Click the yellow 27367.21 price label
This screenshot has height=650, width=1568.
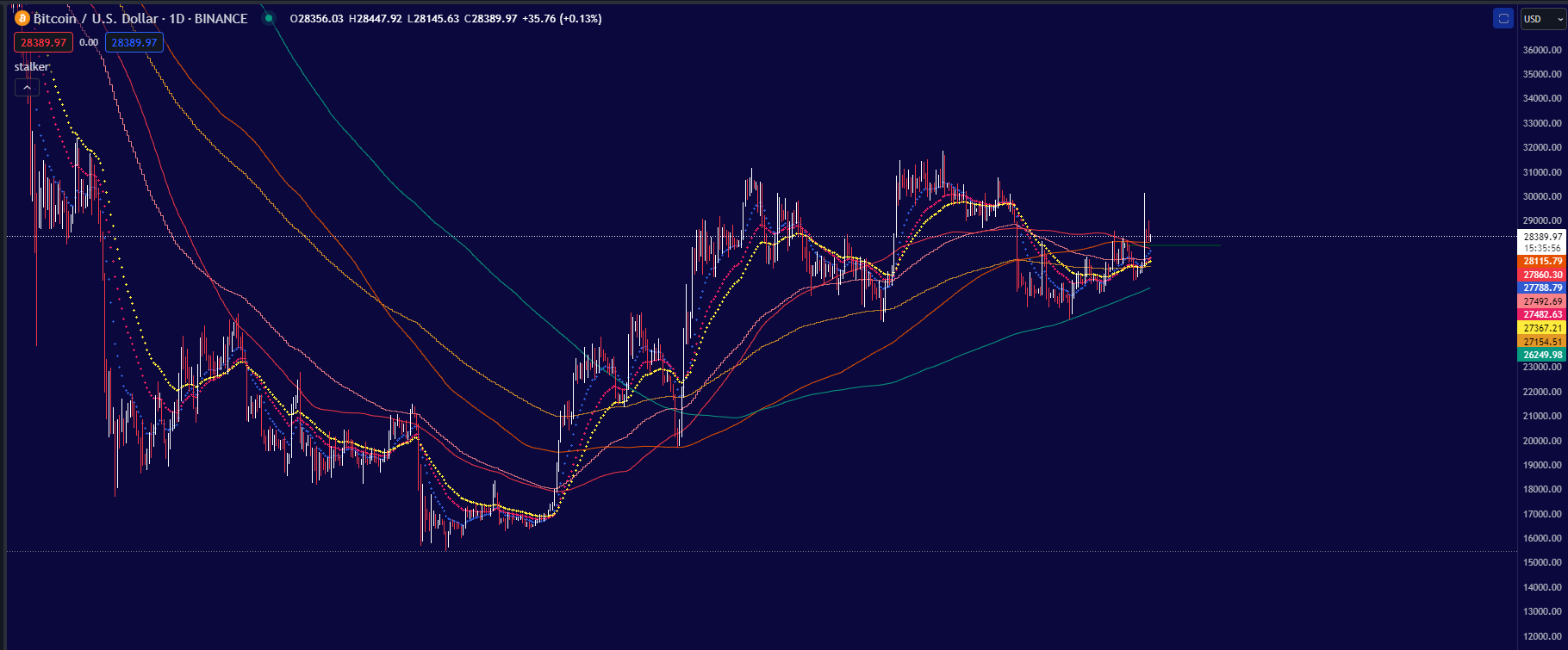tap(1540, 328)
